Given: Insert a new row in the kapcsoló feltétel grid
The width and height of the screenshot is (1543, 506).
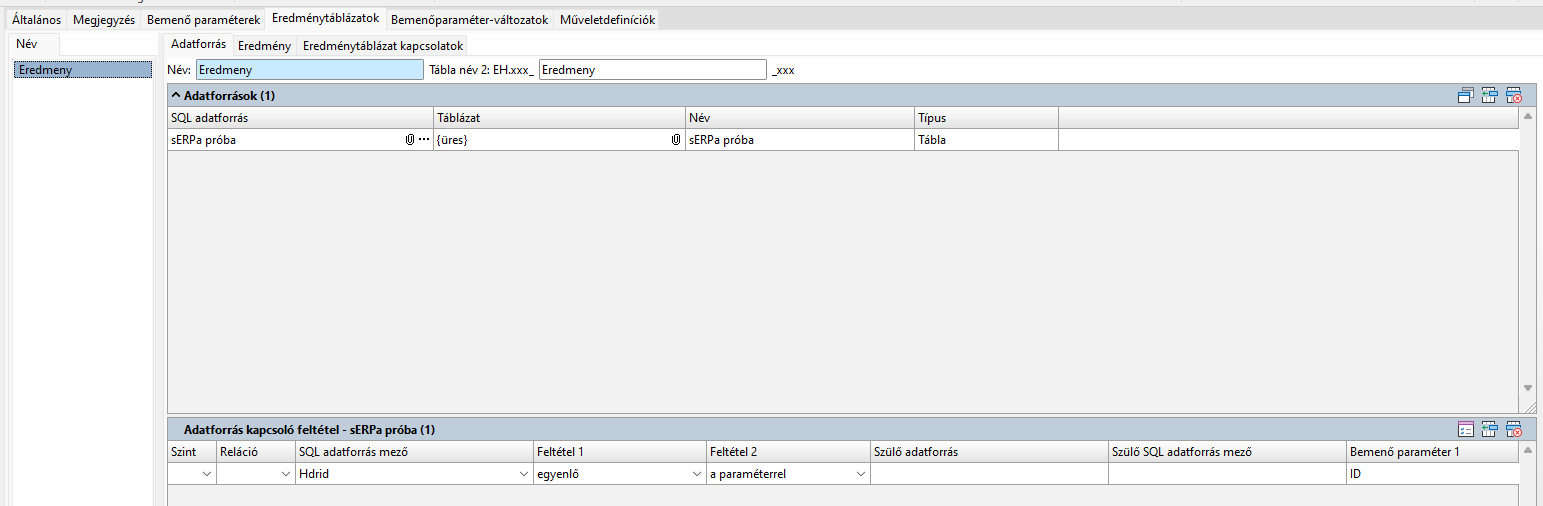Looking at the screenshot, I should click(x=1490, y=430).
